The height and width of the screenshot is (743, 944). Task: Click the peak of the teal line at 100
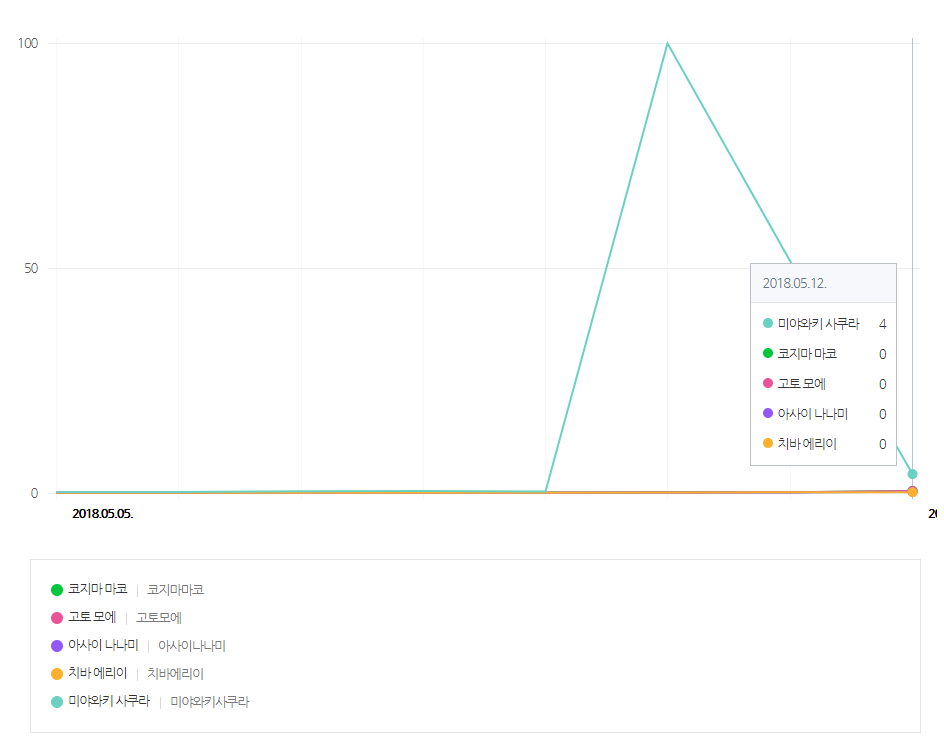[667, 44]
